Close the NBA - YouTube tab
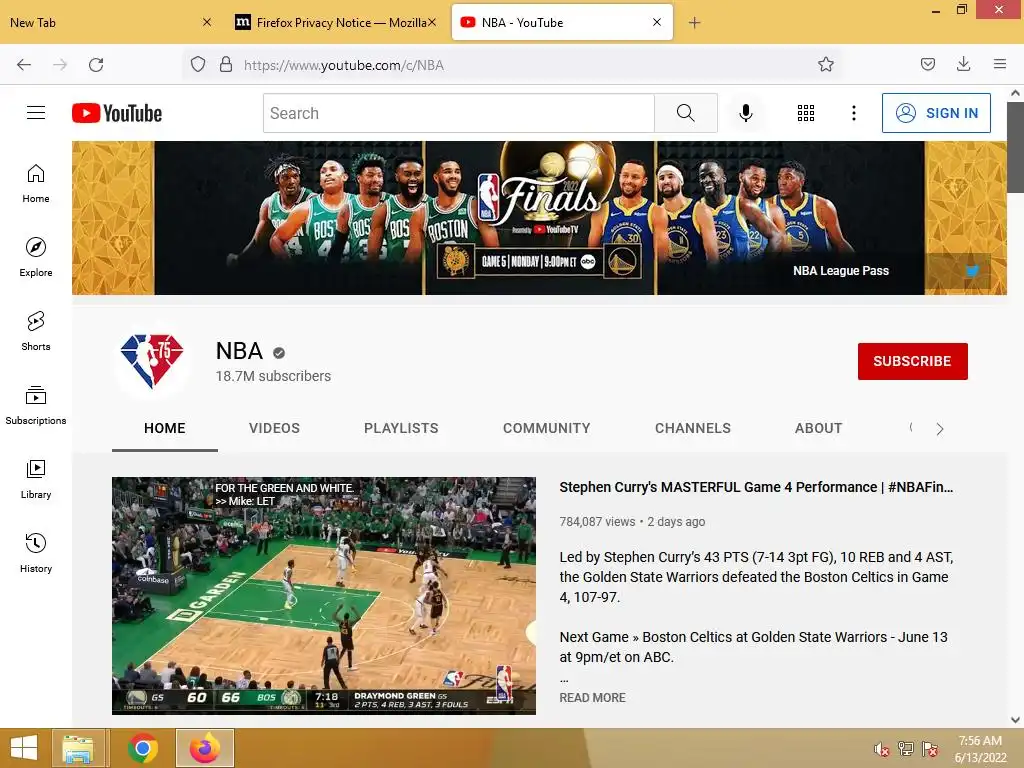Viewport: 1024px width, 768px height. 657,22
